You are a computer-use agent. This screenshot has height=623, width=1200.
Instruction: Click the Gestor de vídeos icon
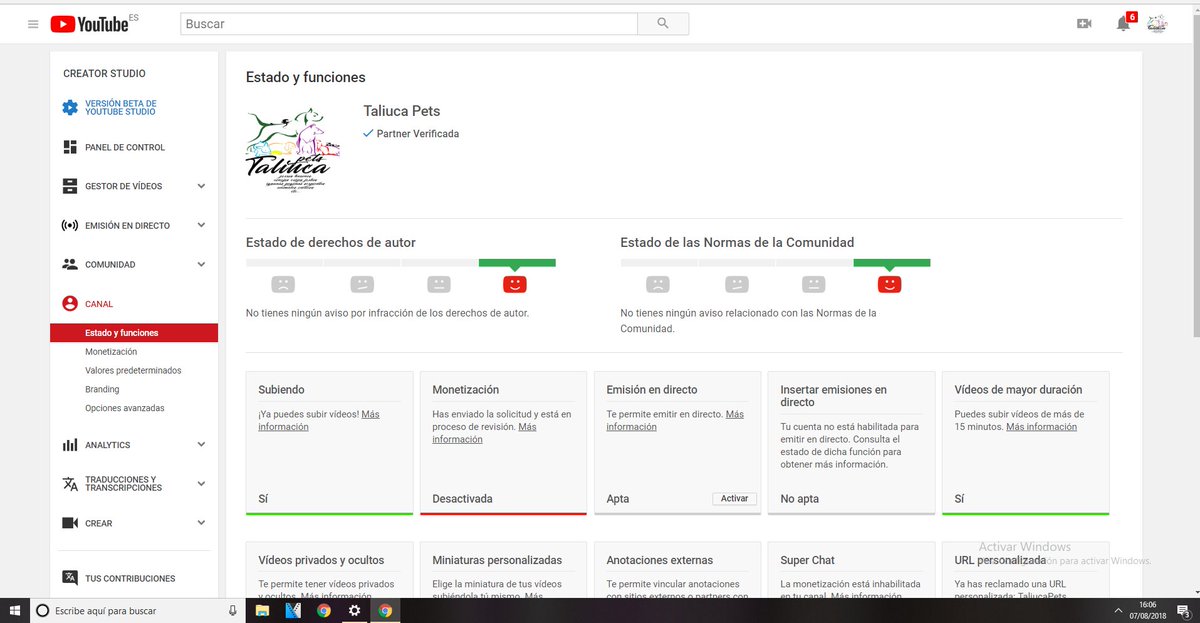click(70, 186)
